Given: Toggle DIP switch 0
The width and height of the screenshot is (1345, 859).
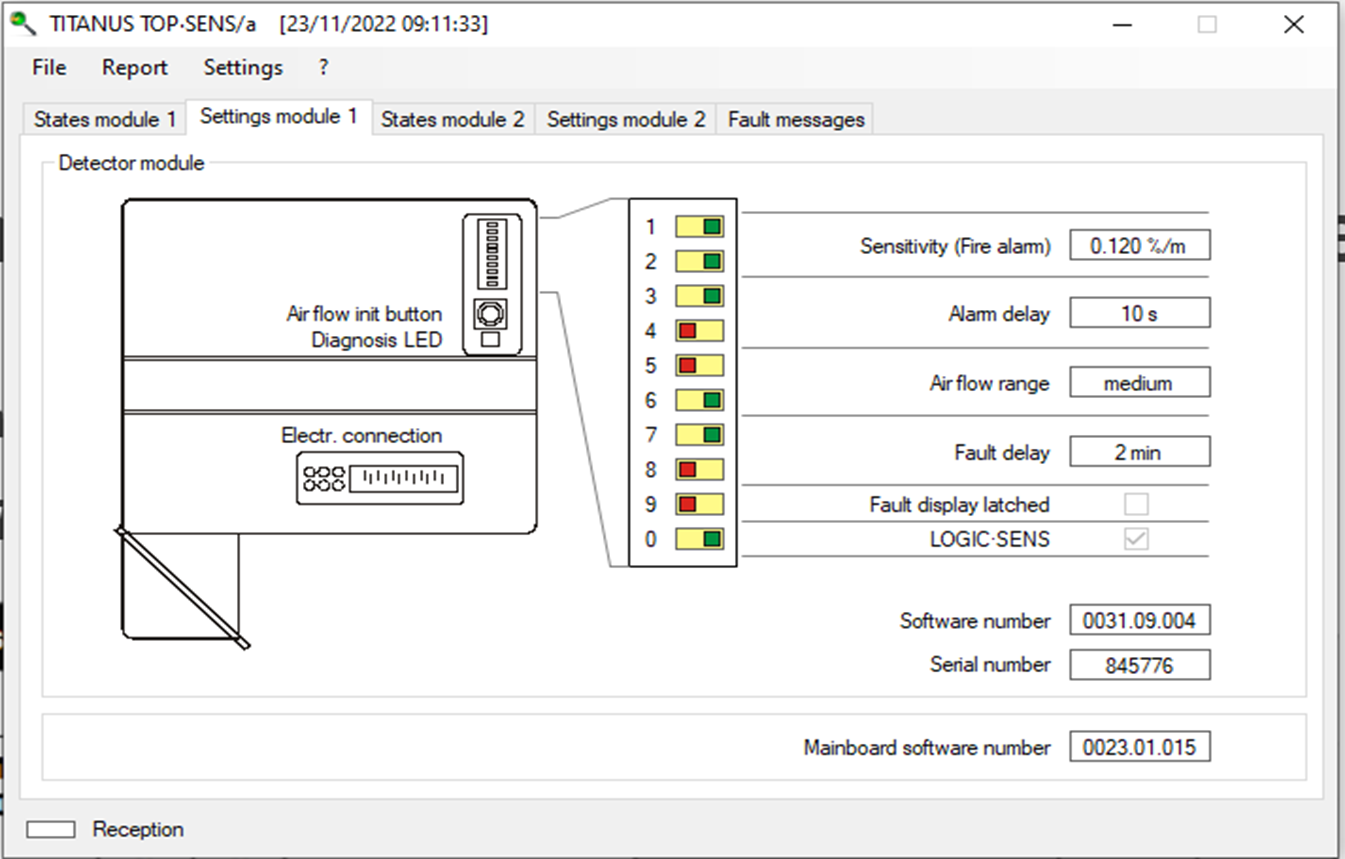Looking at the screenshot, I should pos(699,539).
